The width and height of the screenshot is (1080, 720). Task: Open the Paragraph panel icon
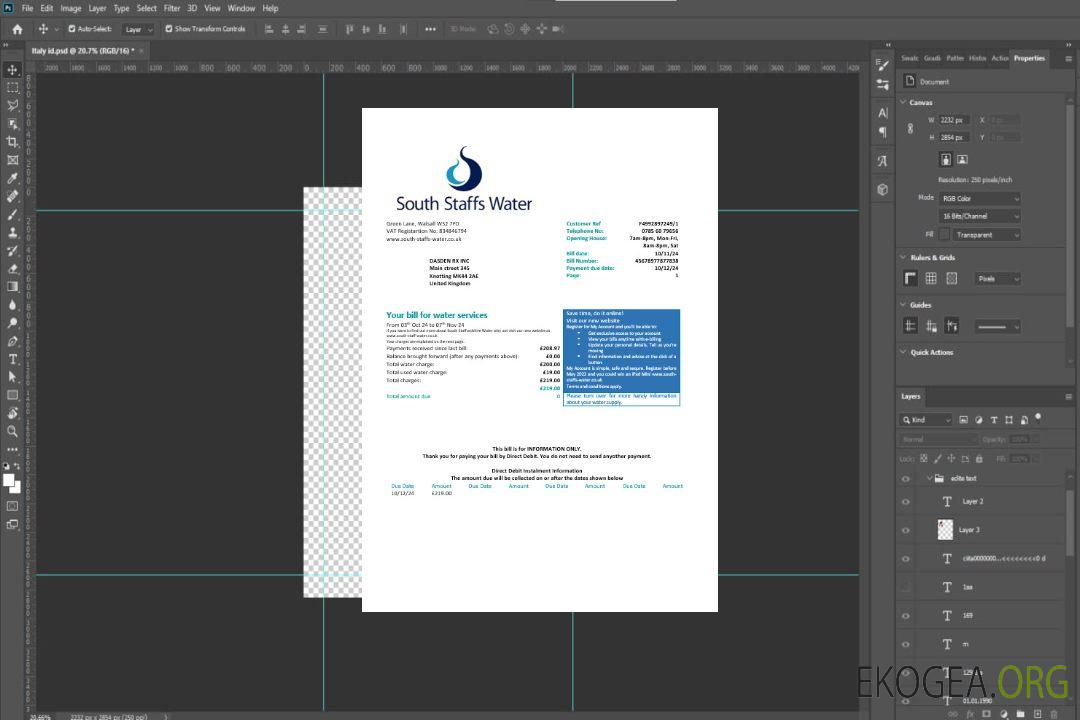883,132
